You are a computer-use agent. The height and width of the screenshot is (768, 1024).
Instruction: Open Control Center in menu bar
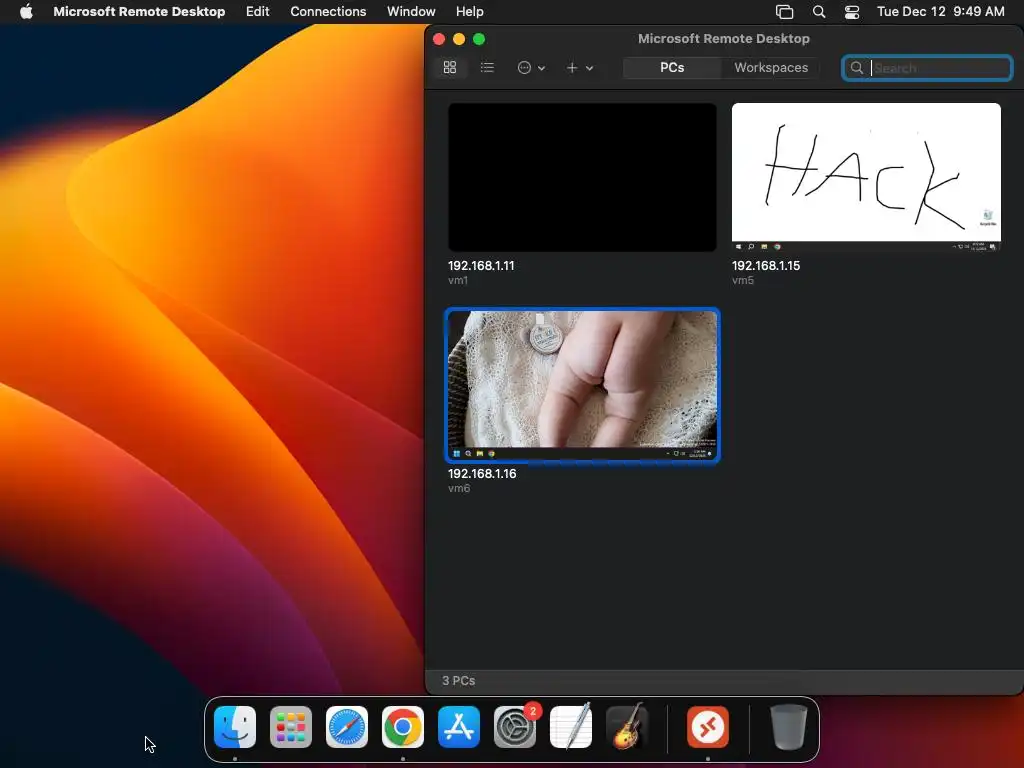(x=852, y=12)
